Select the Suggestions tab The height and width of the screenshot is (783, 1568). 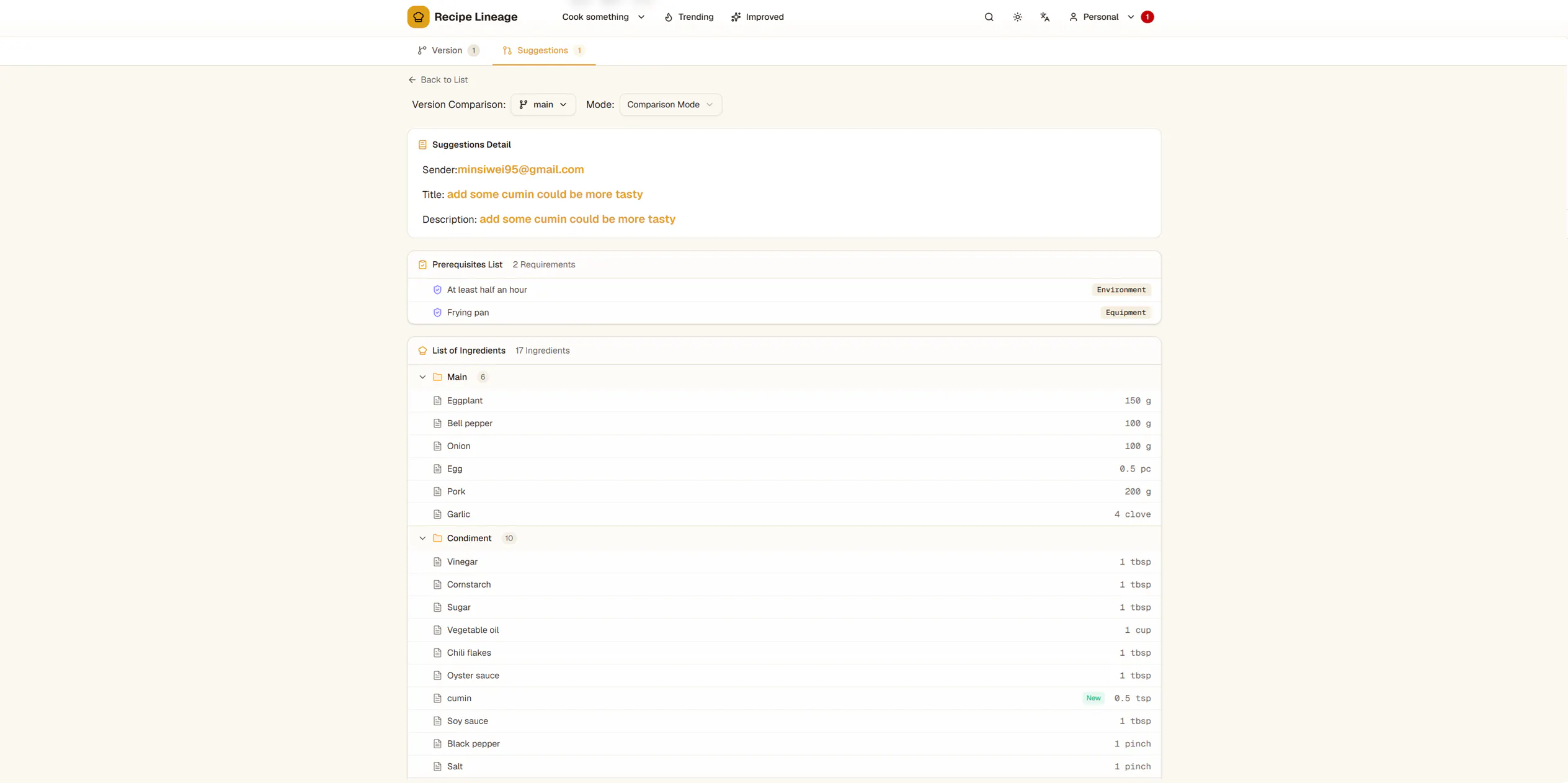coord(543,51)
